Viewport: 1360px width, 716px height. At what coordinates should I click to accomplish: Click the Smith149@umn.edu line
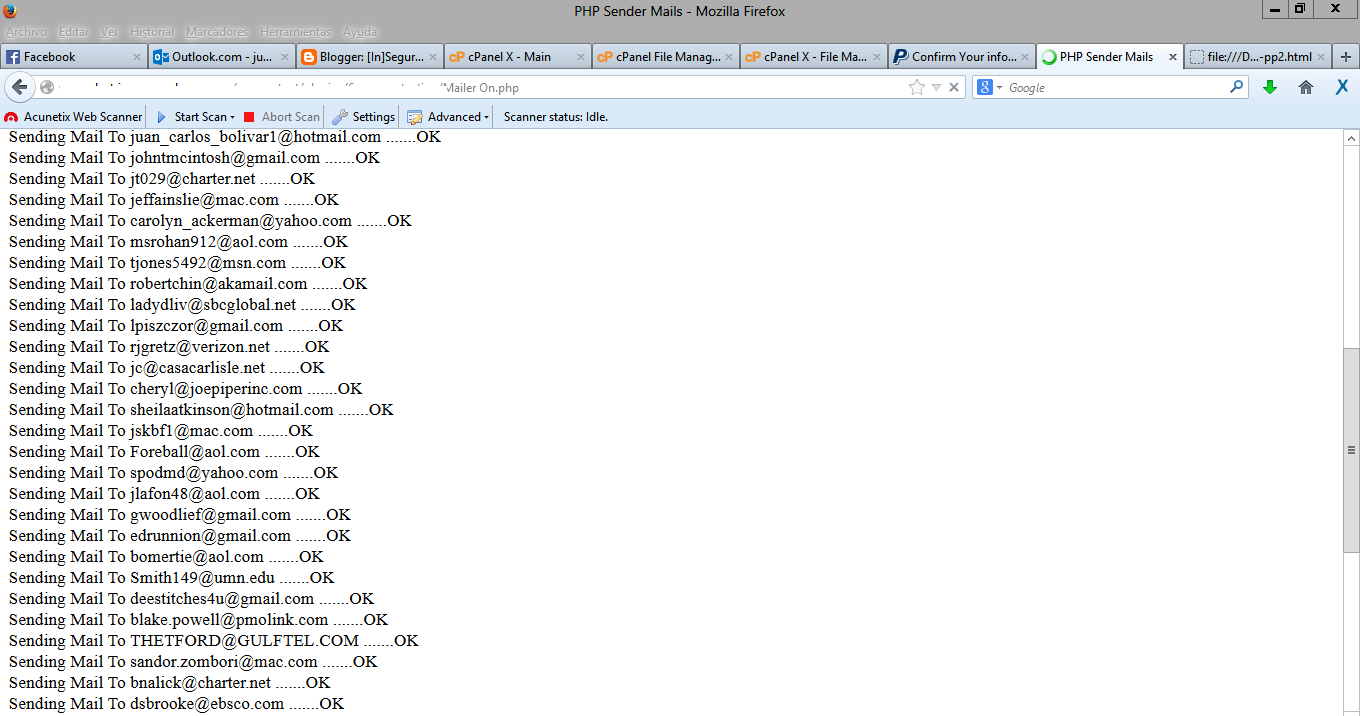pos(171,578)
